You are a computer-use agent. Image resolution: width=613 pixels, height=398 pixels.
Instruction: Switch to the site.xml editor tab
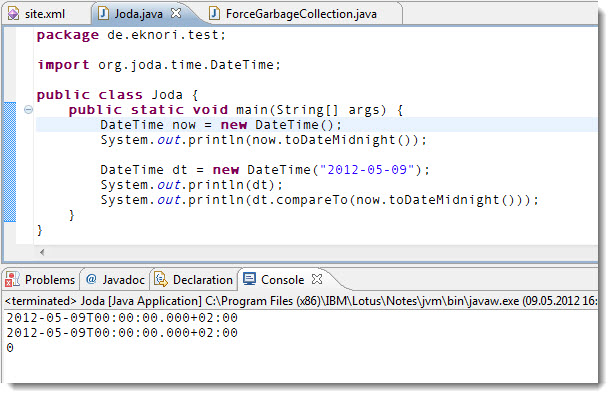pos(45,14)
